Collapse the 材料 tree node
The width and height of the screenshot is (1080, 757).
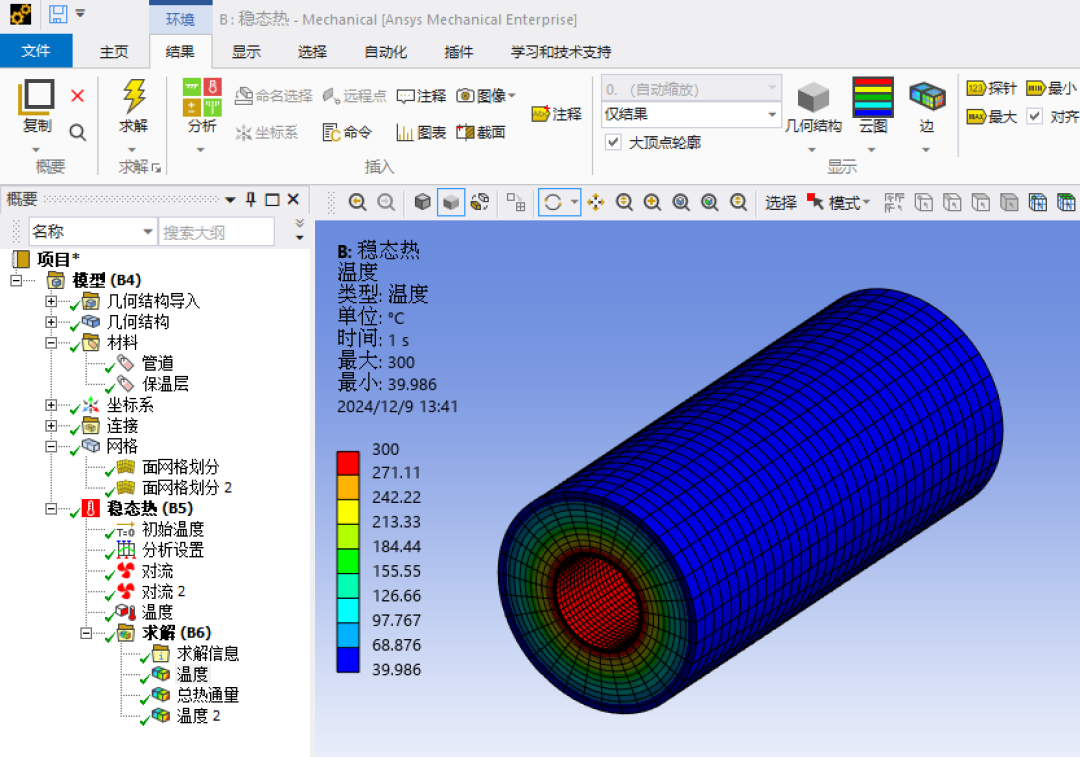pos(51,342)
